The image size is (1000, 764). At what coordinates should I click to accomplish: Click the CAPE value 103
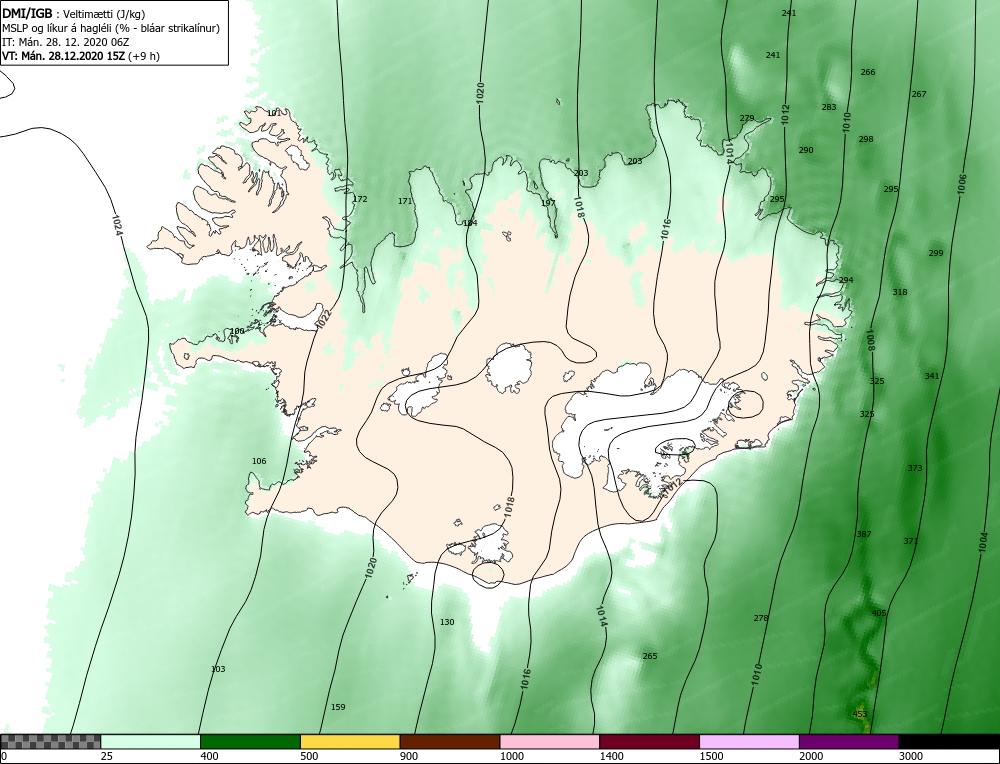(218, 669)
